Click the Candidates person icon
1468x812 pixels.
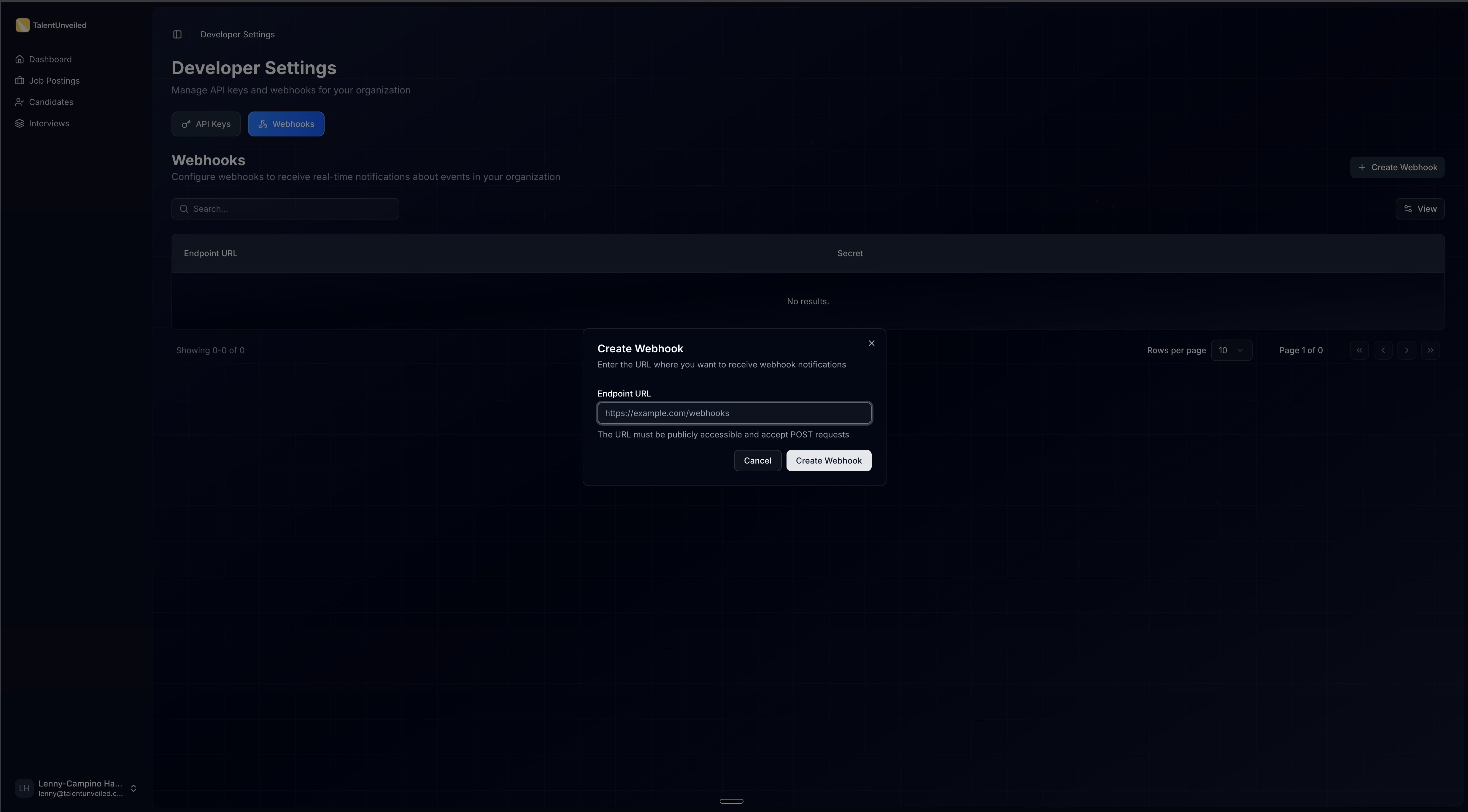pos(20,102)
